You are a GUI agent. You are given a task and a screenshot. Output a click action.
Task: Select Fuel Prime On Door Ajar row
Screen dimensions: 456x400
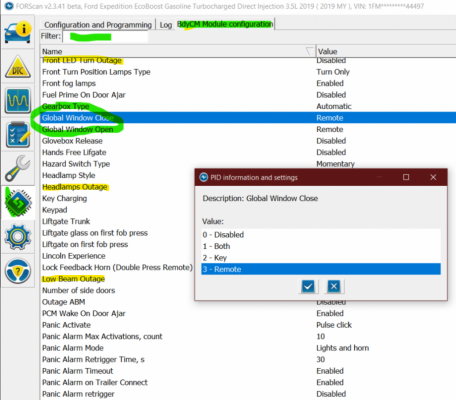pos(248,95)
